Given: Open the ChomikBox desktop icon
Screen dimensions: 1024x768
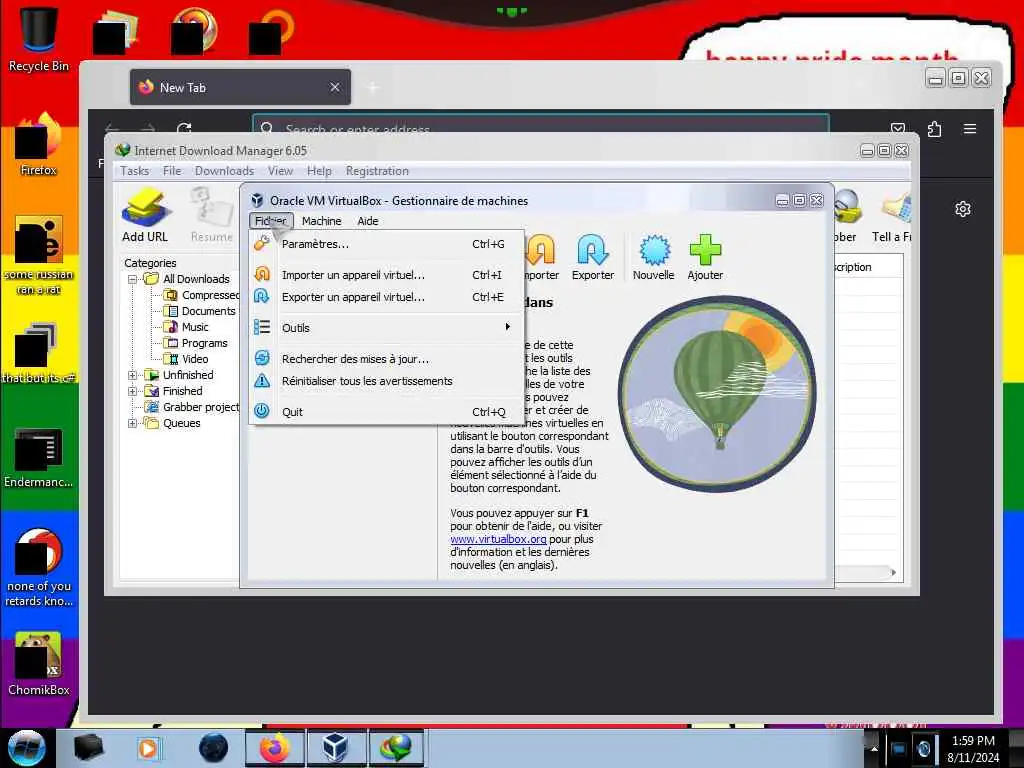Looking at the screenshot, I should point(39,665).
